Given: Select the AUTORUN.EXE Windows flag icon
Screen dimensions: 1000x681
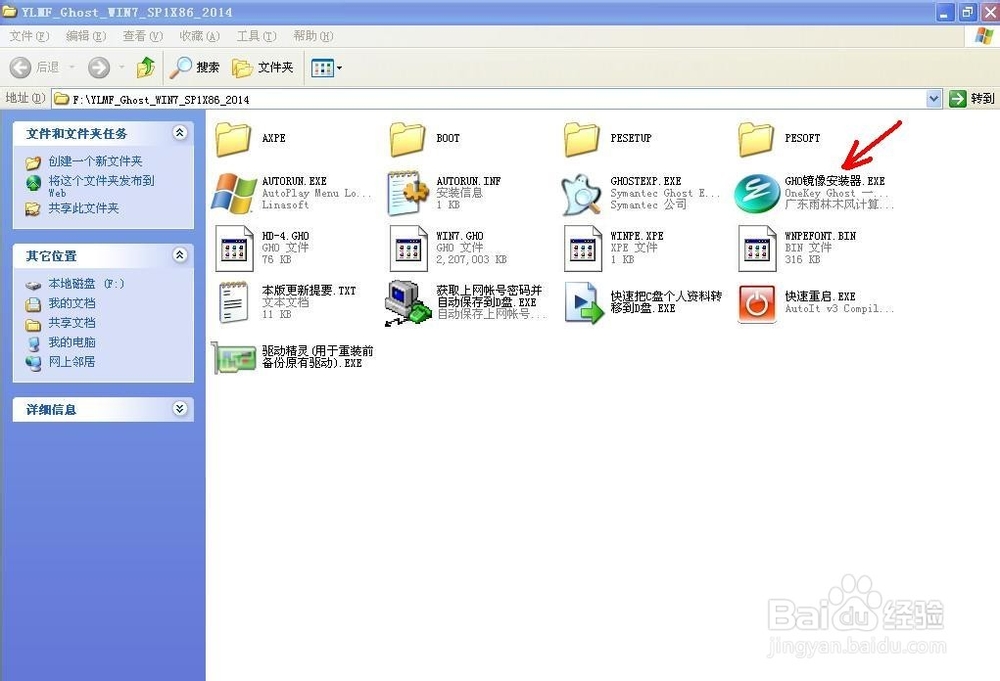Looking at the screenshot, I should click(x=233, y=193).
